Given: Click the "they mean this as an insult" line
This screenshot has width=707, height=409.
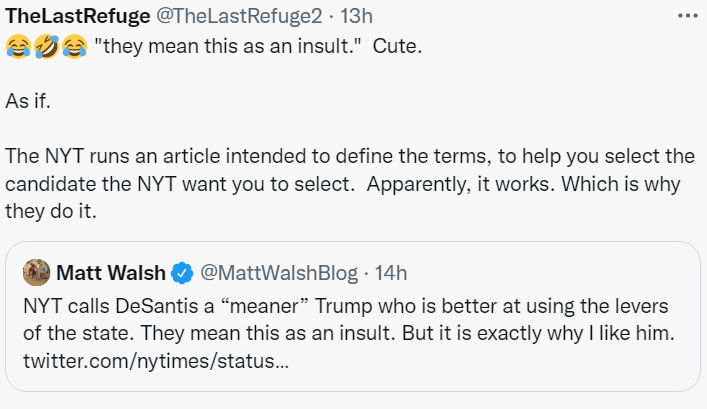Looking at the screenshot, I should [x=225, y=46].
